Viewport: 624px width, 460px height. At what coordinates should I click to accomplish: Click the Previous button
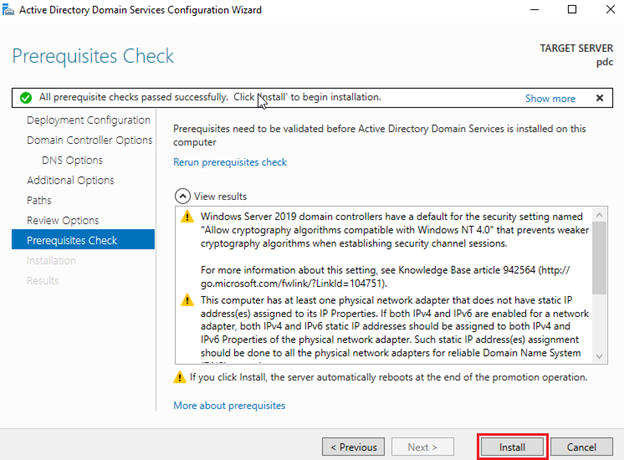click(353, 447)
